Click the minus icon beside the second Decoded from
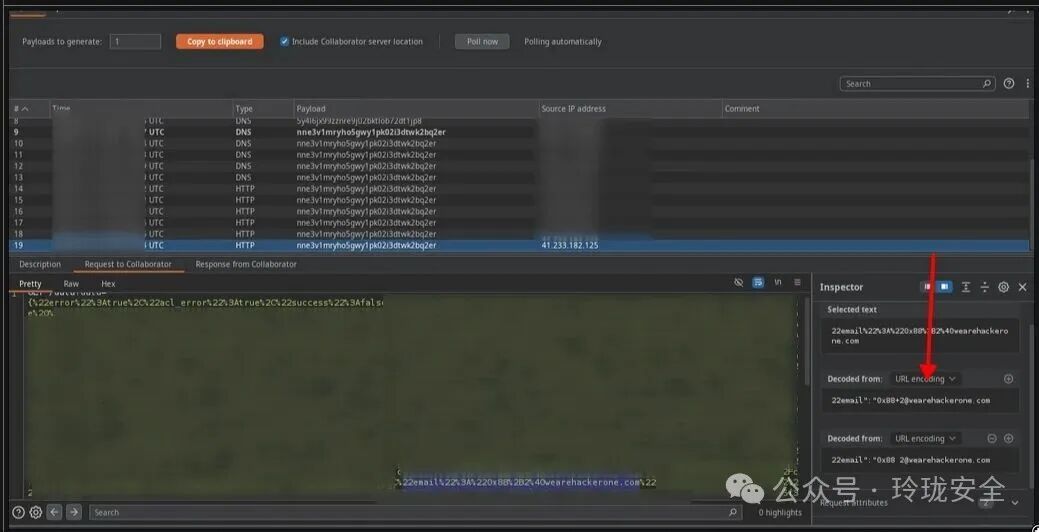The width and height of the screenshot is (1039, 532). pyautogui.click(x=992, y=439)
